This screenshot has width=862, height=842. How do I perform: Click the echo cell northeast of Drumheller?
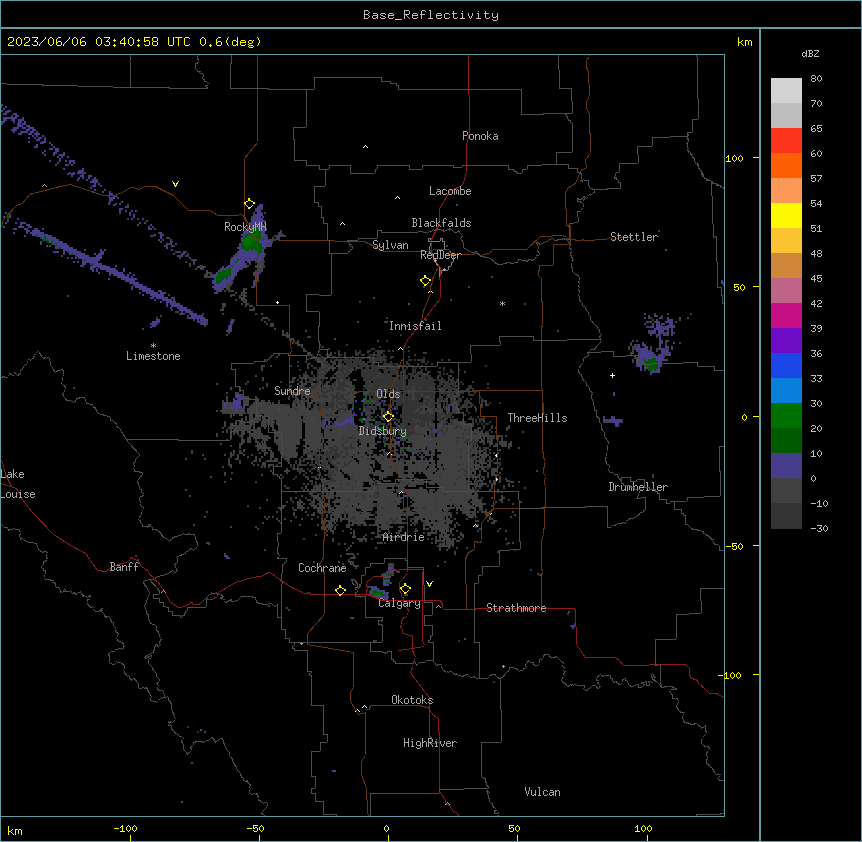(x=651, y=363)
